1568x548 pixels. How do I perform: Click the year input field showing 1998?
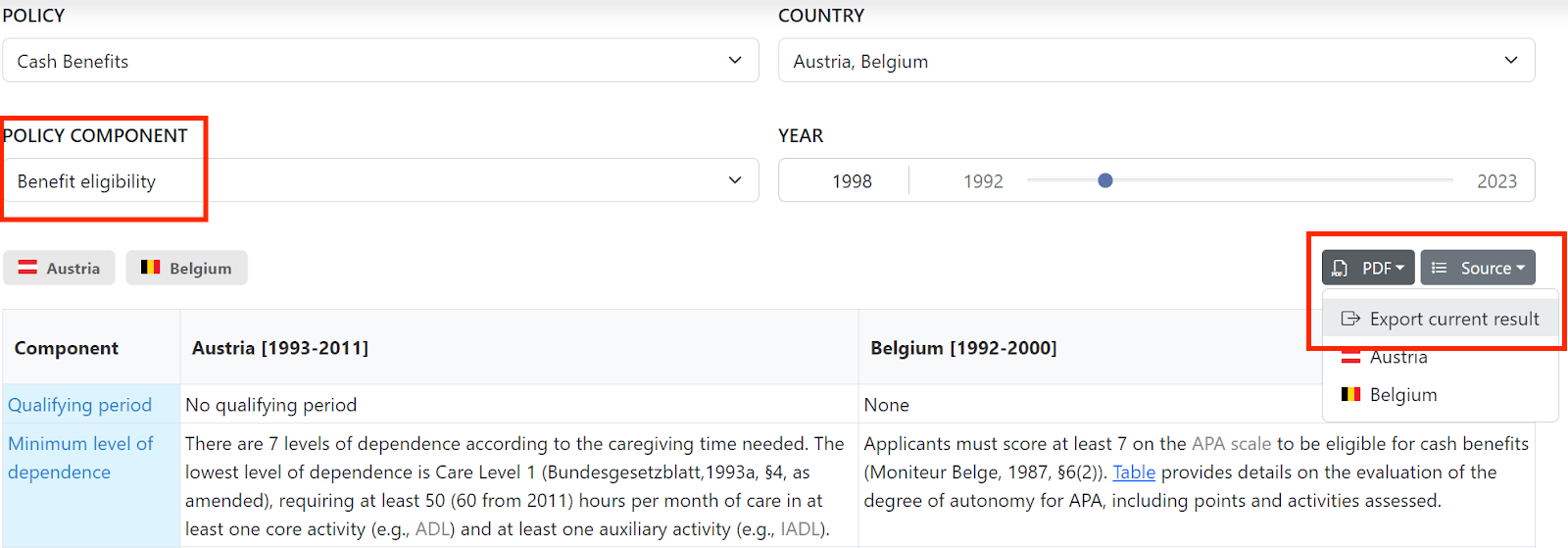tap(852, 181)
